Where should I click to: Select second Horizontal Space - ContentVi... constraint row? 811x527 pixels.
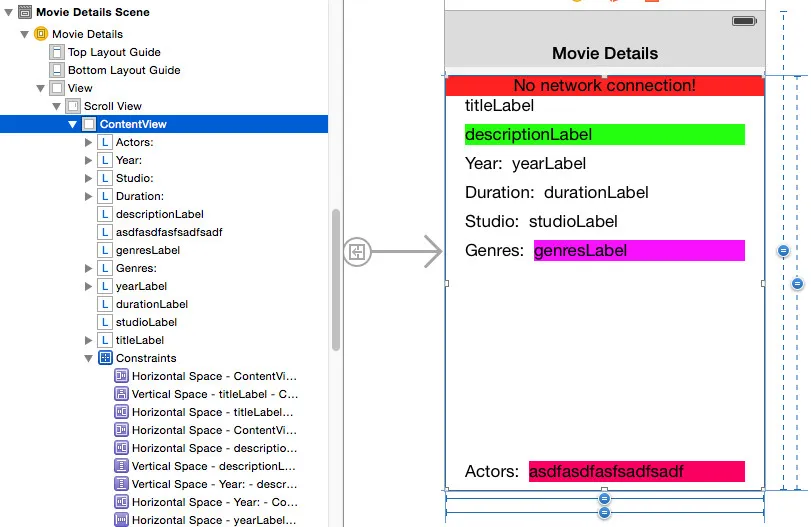pyautogui.click(x=214, y=430)
